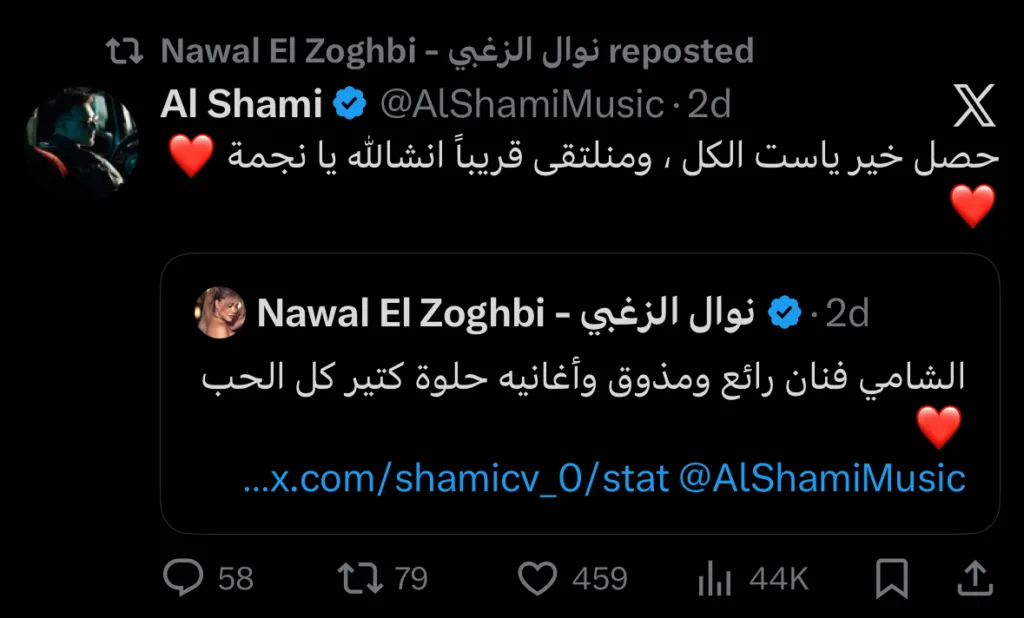Image resolution: width=1024 pixels, height=618 pixels.
Task: Tap the repost arrows icon
Action: (x=356, y=578)
